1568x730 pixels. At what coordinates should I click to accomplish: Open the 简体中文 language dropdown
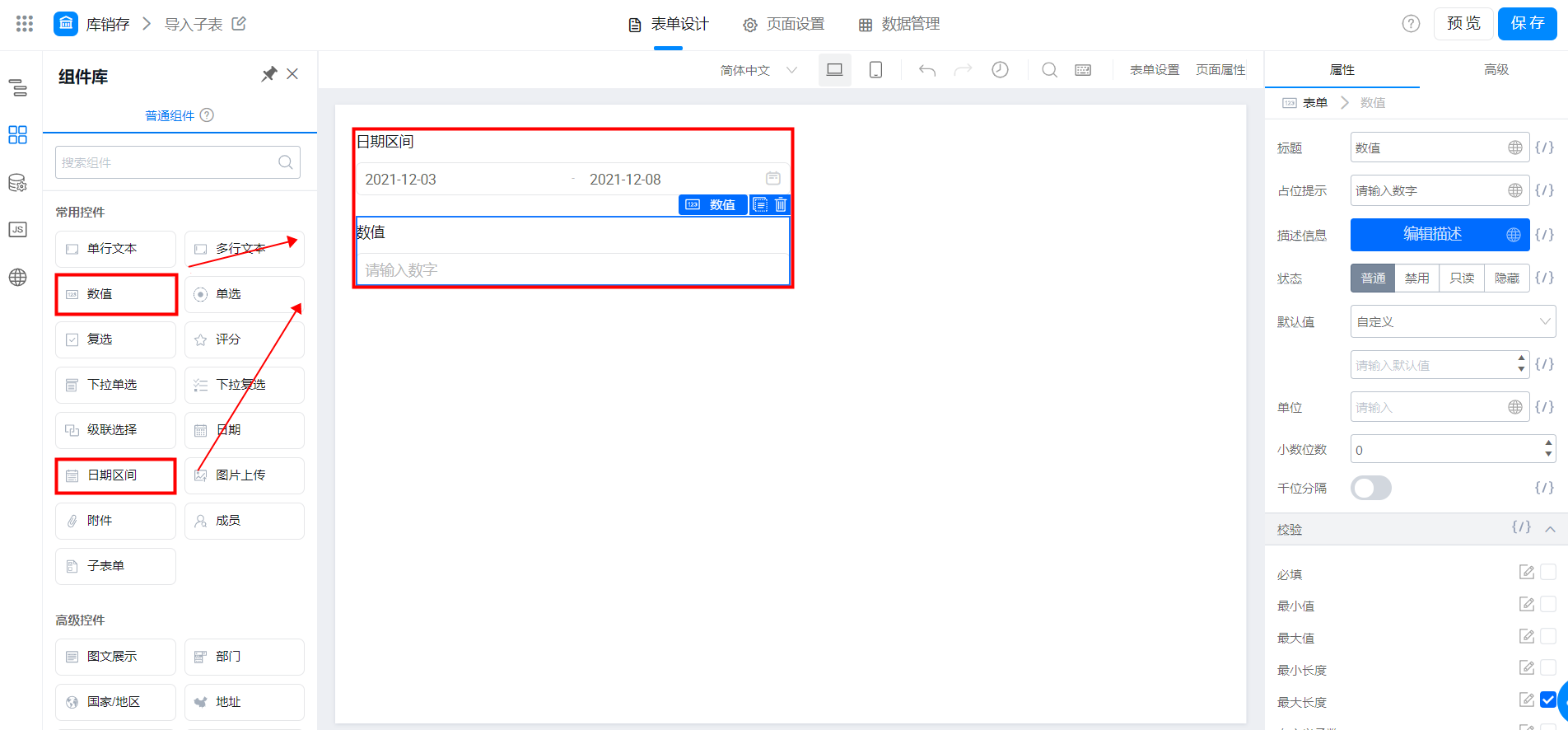pyautogui.click(x=758, y=70)
